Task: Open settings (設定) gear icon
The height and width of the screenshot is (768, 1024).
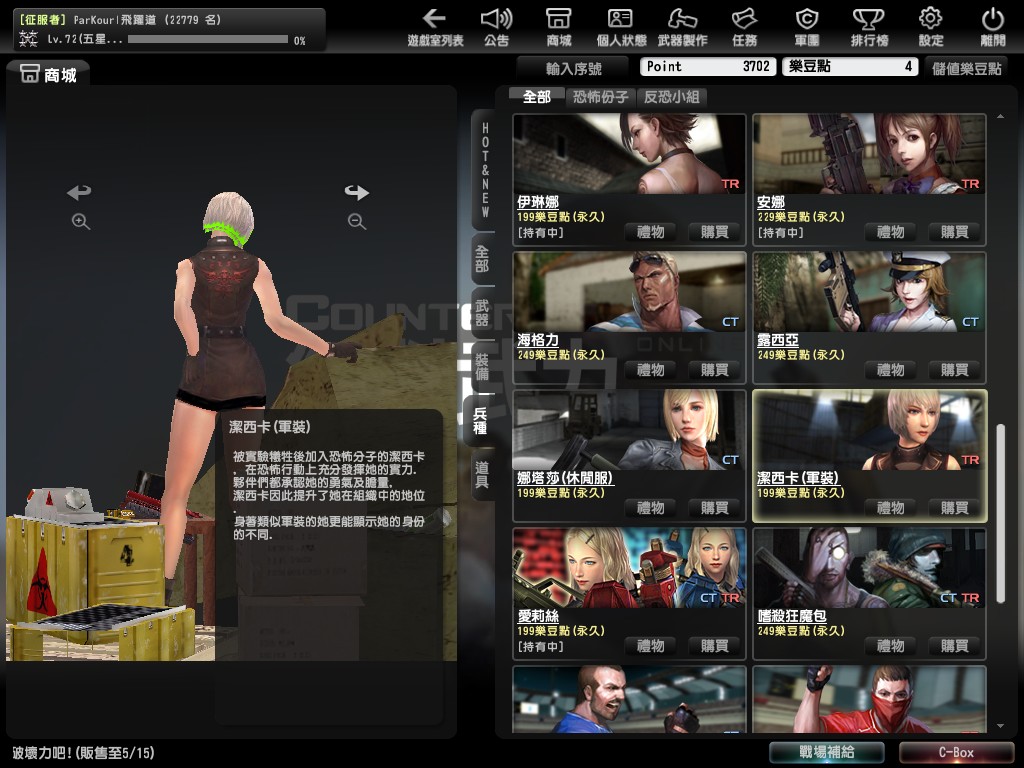Action: coord(930,27)
